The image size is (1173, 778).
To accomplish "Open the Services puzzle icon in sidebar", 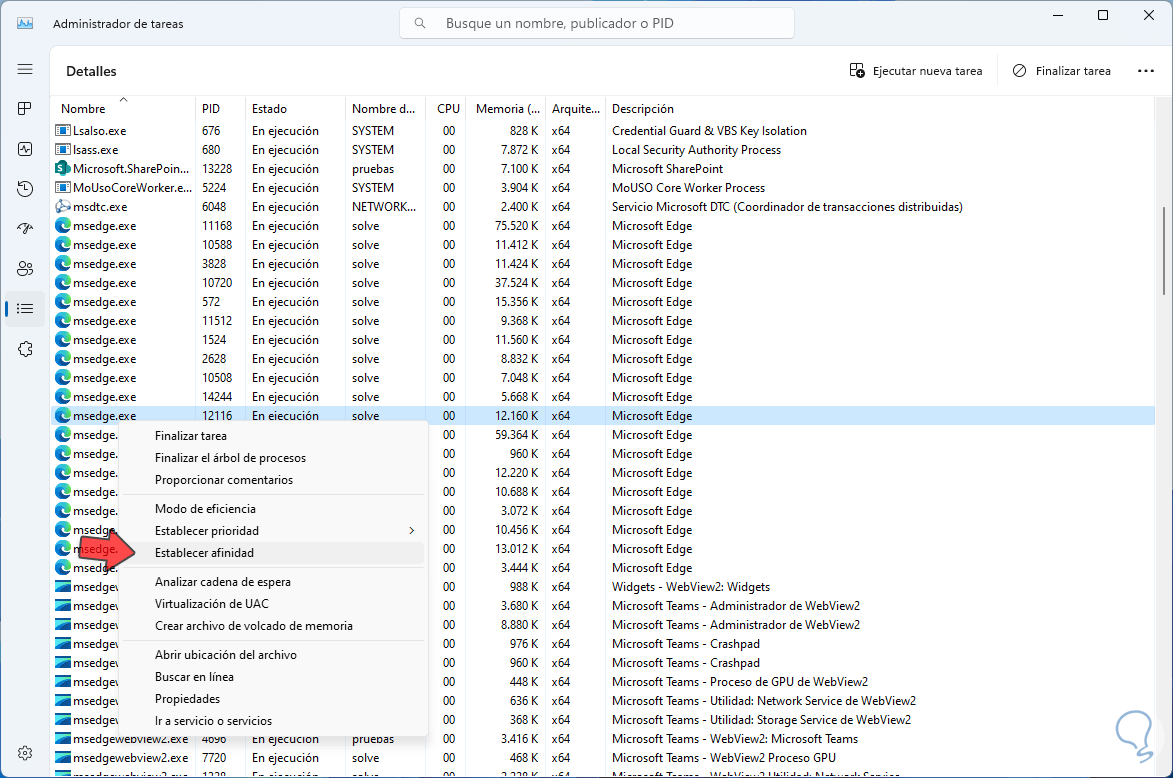I will (x=25, y=349).
